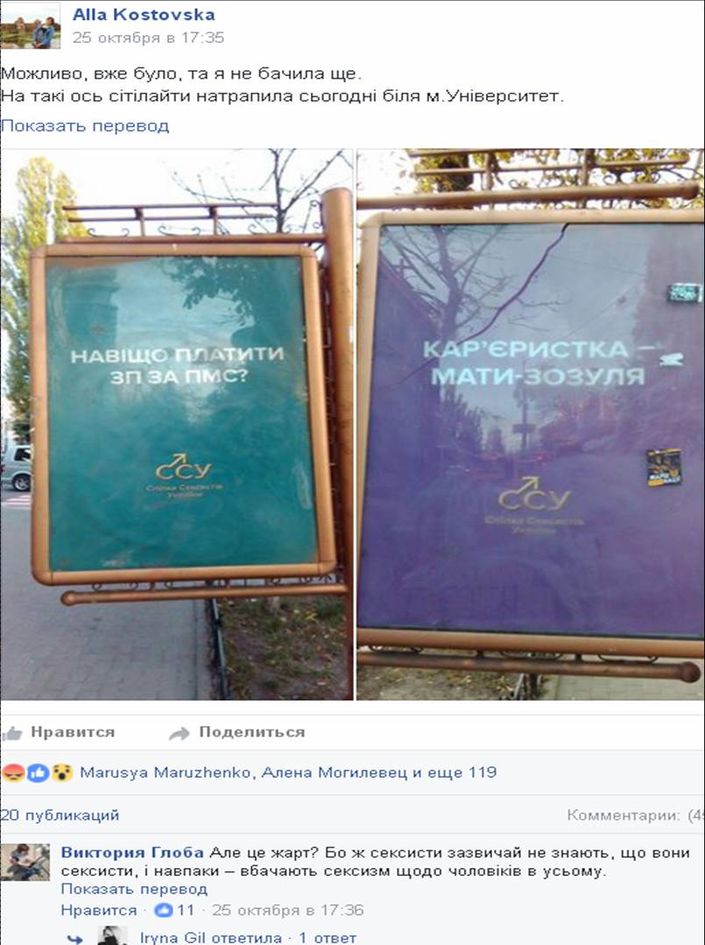Share the post via Поделиться
The image size is (705, 945).
tap(252, 732)
